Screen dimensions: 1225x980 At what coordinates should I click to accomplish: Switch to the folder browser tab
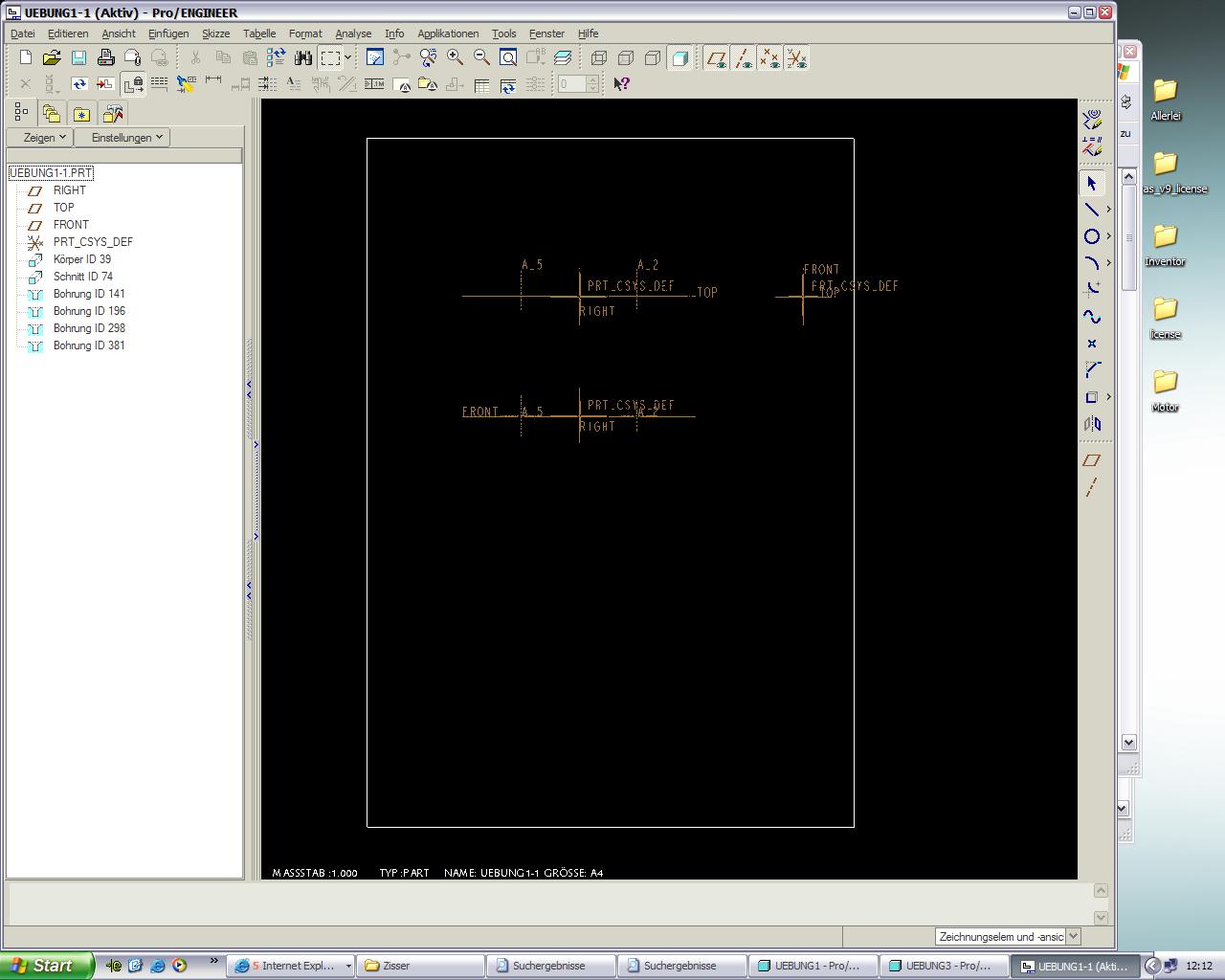51,114
